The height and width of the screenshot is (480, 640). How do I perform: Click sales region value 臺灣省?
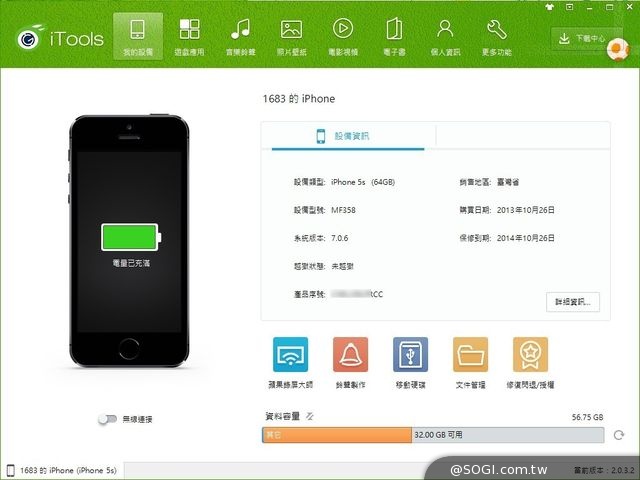coord(508,182)
